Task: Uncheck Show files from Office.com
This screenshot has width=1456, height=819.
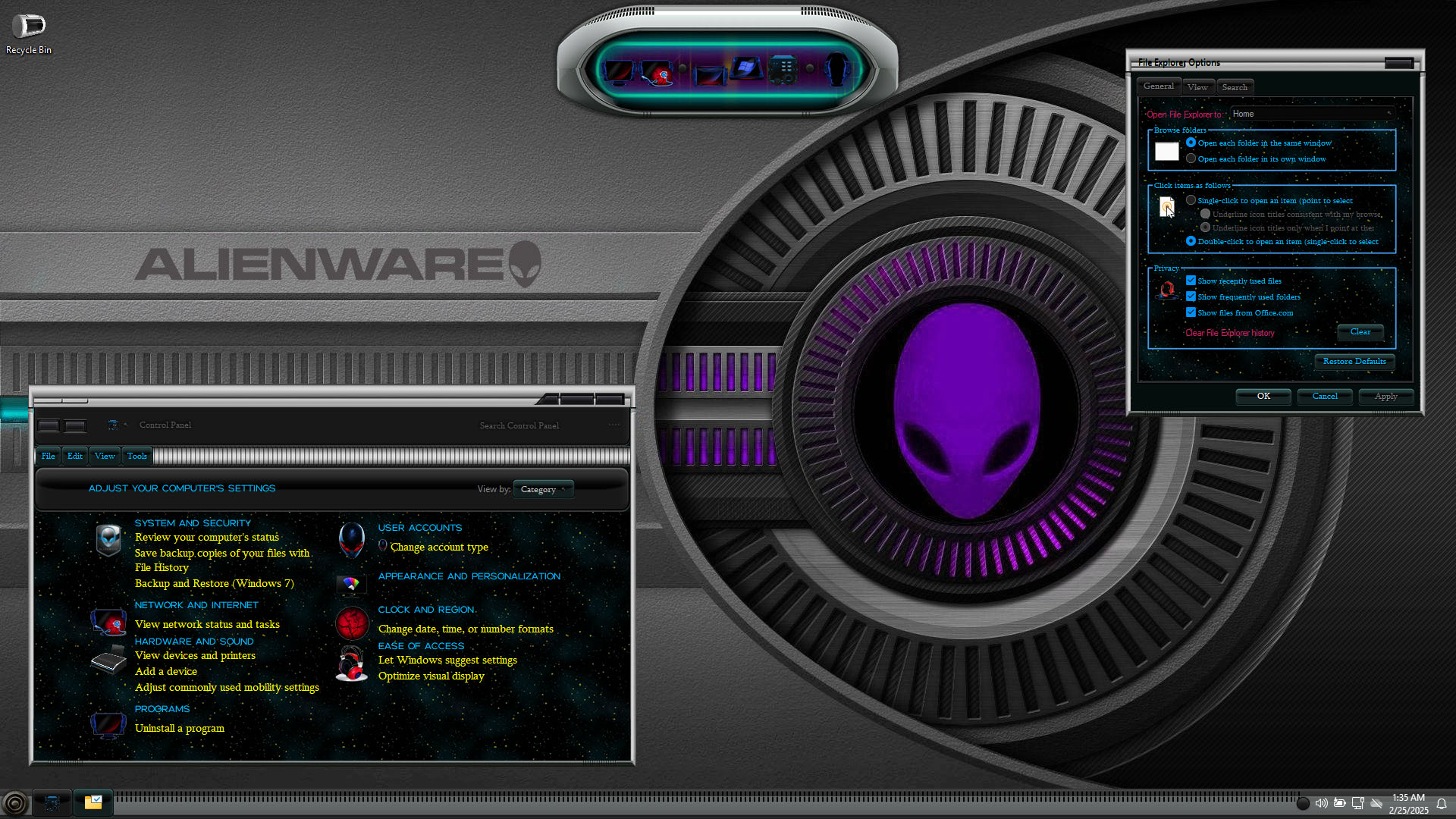Action: pyautogui.click(x=1191, y=312)
